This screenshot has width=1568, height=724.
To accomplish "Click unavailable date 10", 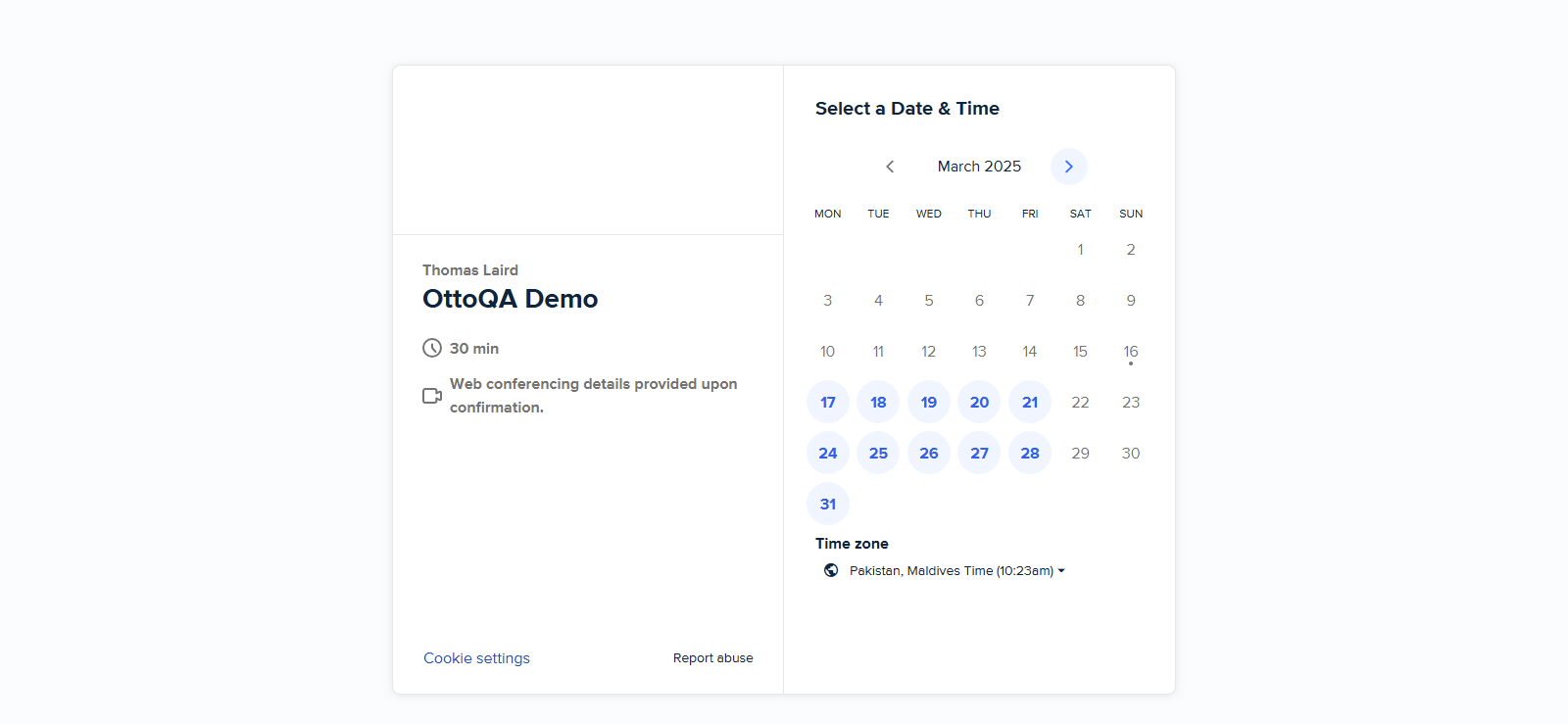I will [828, 351].
